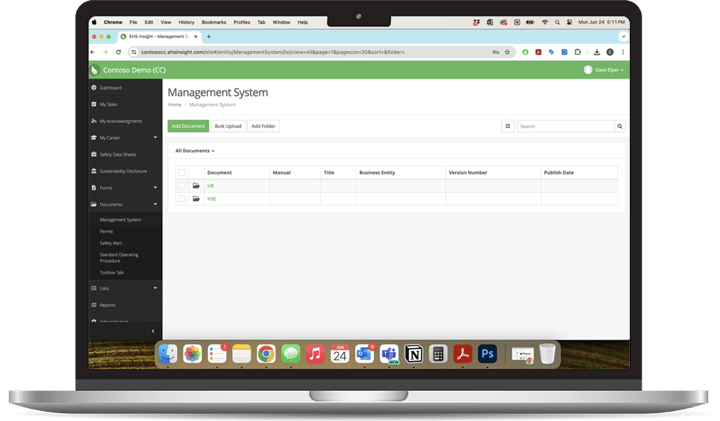Open Chrome three-dot menu
Image resolution: width=720 pixels, height=421 pixels.
623,52
